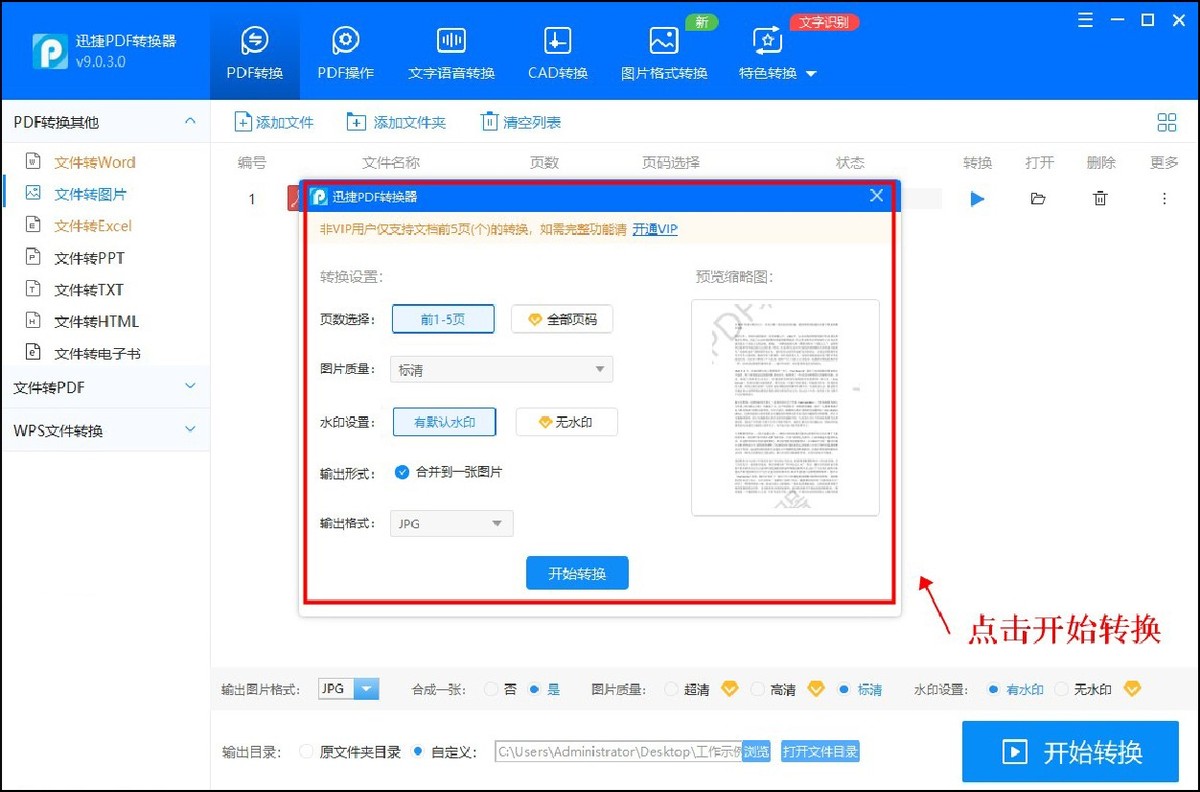Image resolution: width=1200 pixels, height=792 pixels.
Task: Click the output path input field
Action: pos(620,751)
